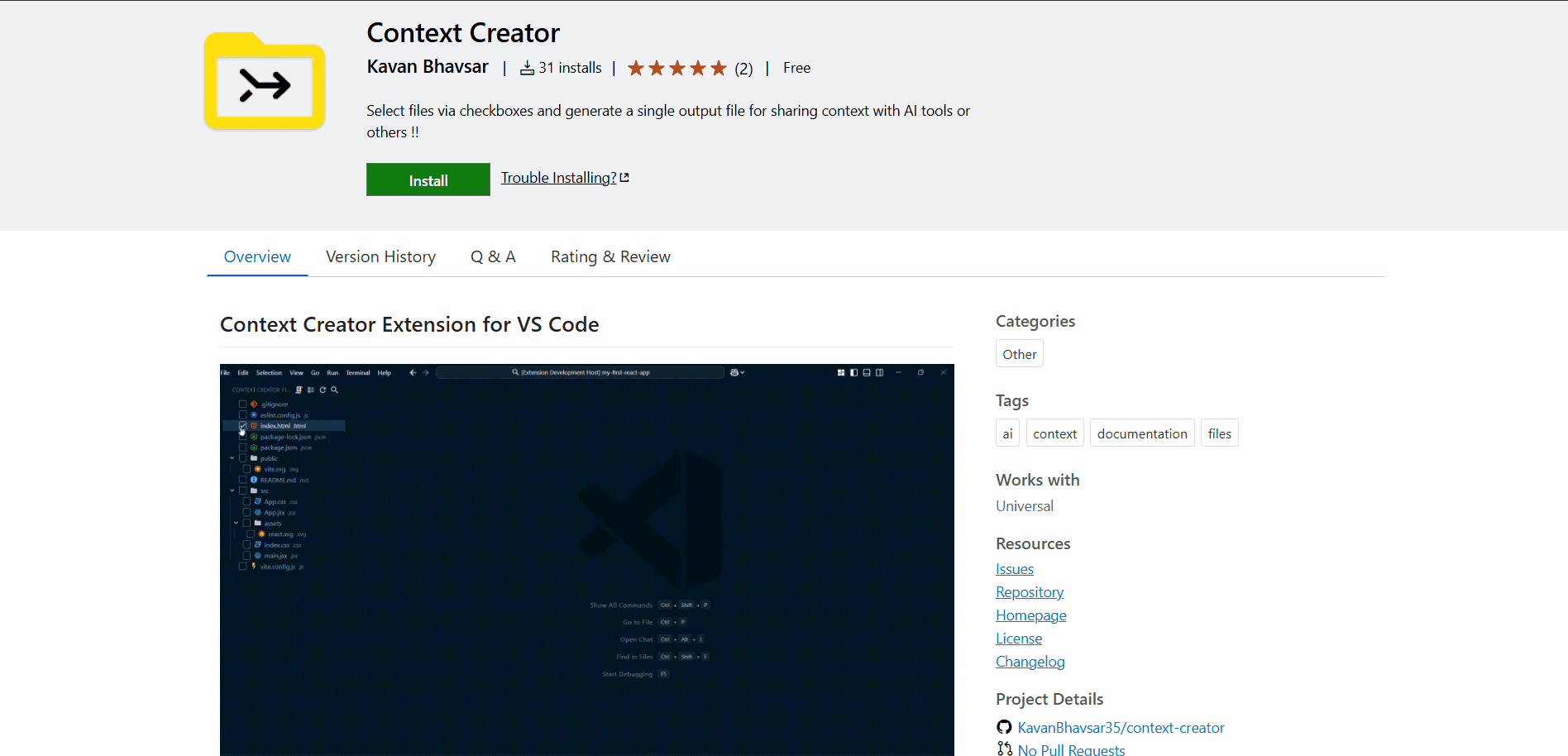Toggle panel layout icon in the preview title bar

867,372
